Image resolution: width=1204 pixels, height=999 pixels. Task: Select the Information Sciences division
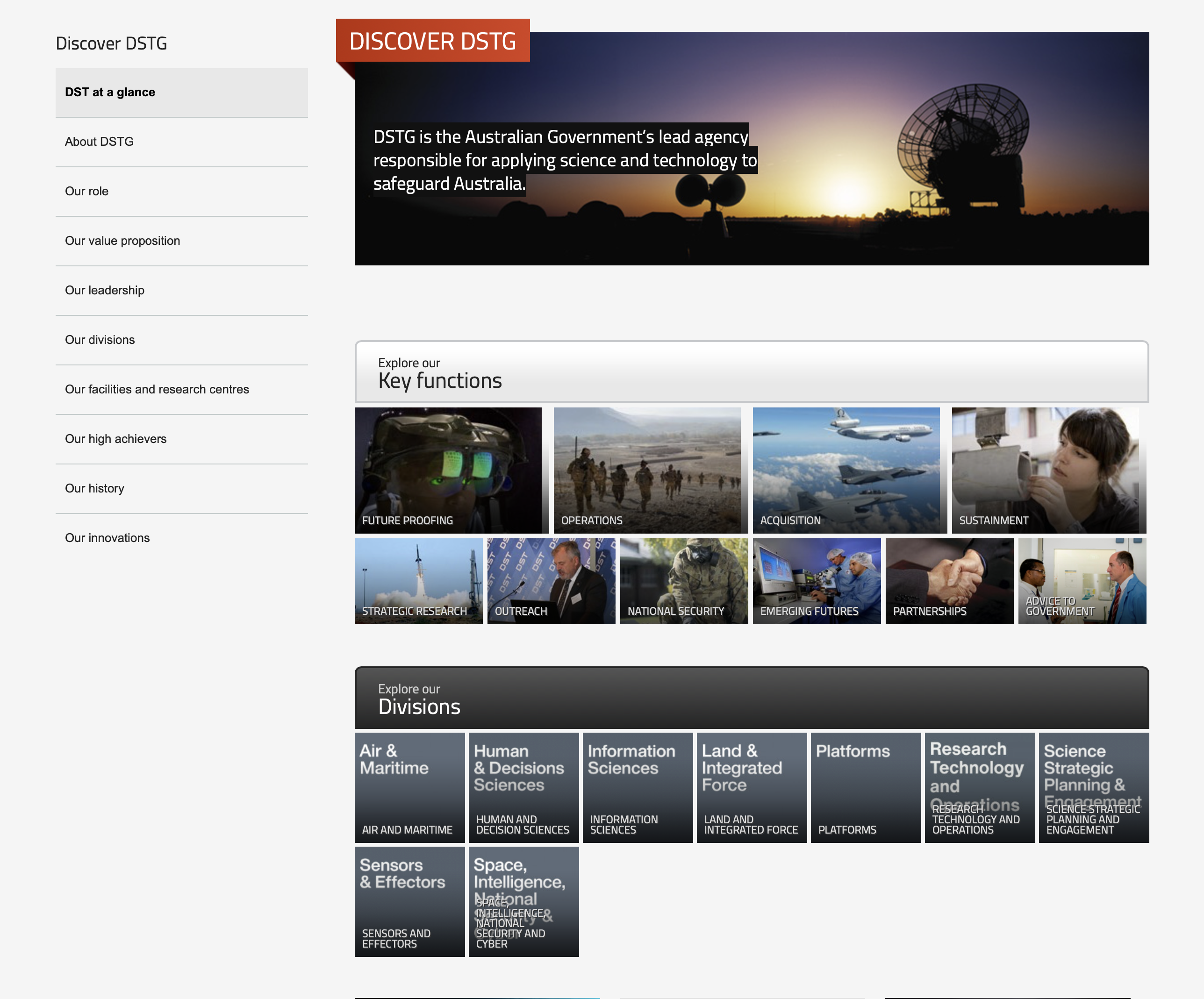(638, 788)
